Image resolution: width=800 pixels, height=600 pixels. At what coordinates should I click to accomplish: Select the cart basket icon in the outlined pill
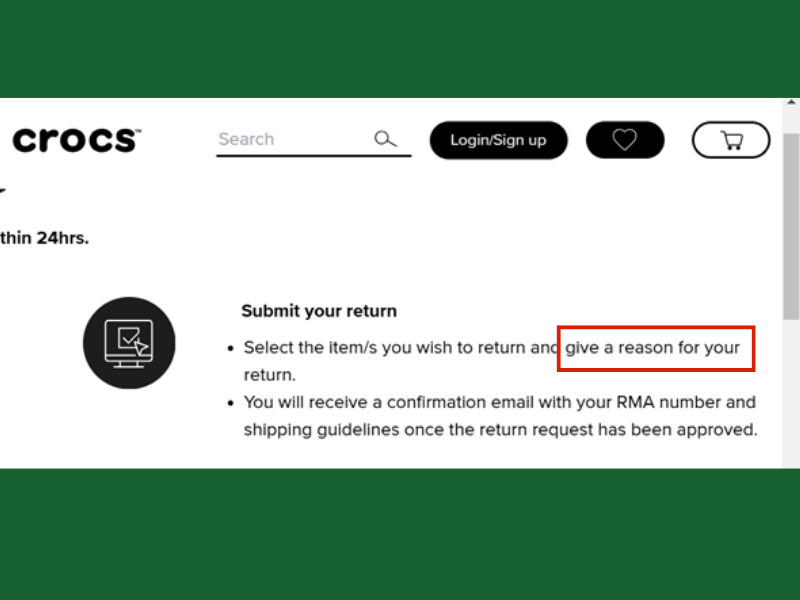point(731,142)
